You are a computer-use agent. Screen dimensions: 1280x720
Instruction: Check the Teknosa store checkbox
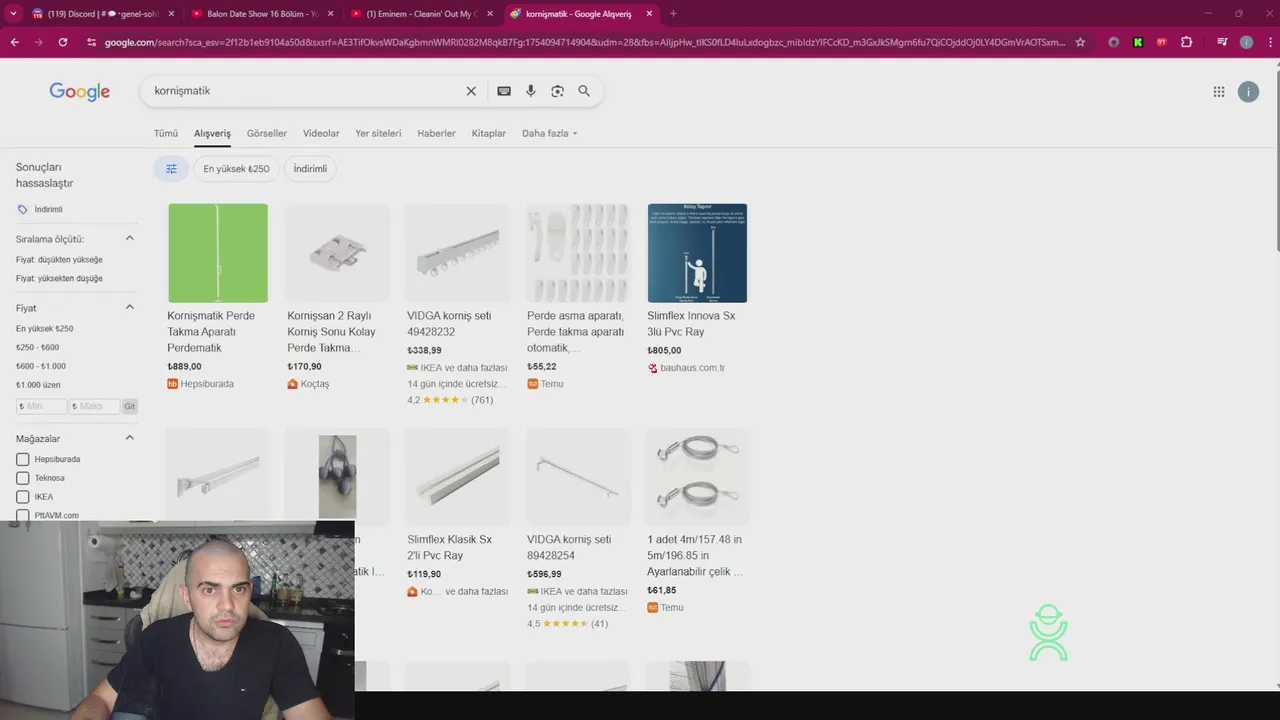tap(23, 478)
